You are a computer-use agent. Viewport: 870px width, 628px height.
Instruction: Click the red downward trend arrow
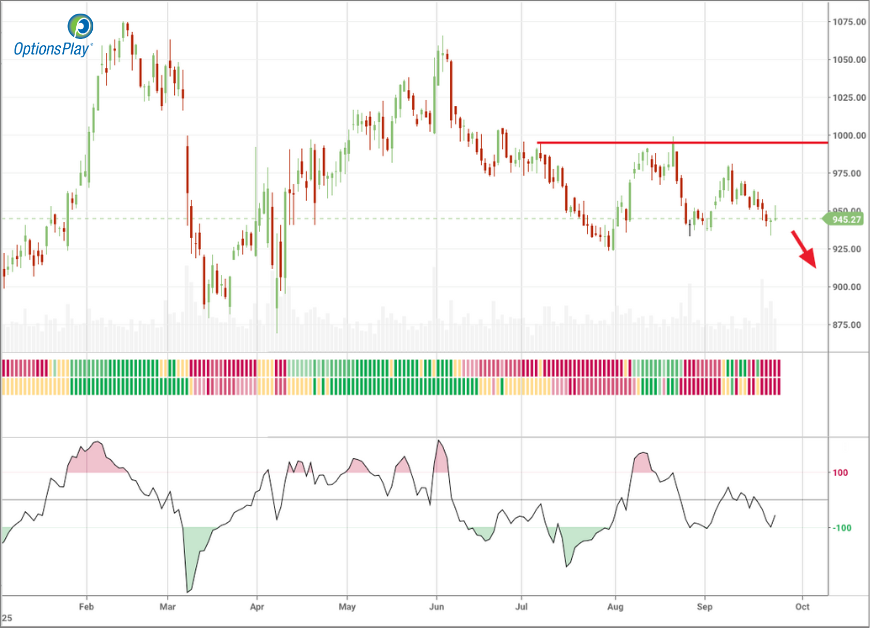coord(805,248)
